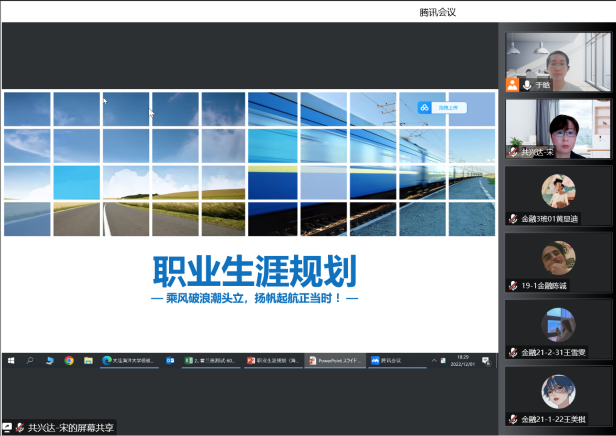616x436 pixels.
Task: Open the Outlook taskbar icon
Action: (170, 360)
